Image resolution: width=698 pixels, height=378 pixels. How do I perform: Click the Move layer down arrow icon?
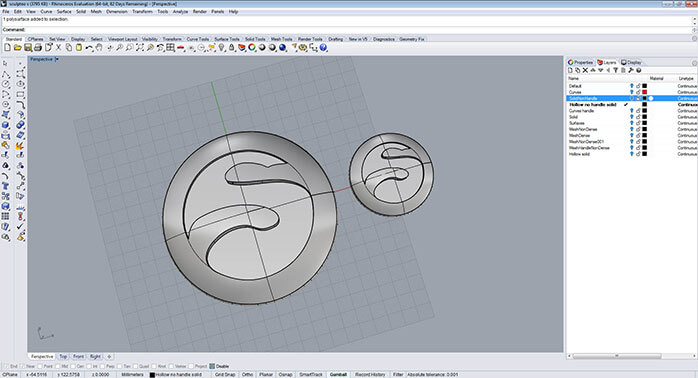click(x=601, y=70)
